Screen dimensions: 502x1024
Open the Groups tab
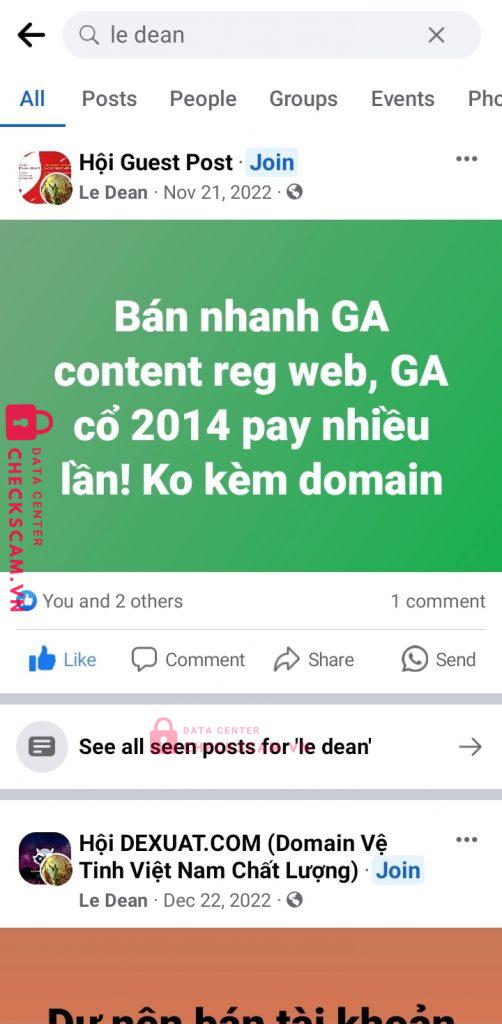click(304, 99)
